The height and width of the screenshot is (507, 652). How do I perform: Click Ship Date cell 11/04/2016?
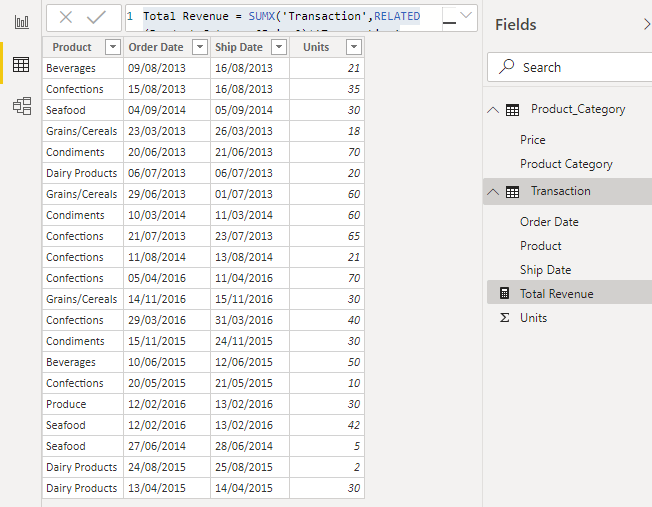coord(249,278)
